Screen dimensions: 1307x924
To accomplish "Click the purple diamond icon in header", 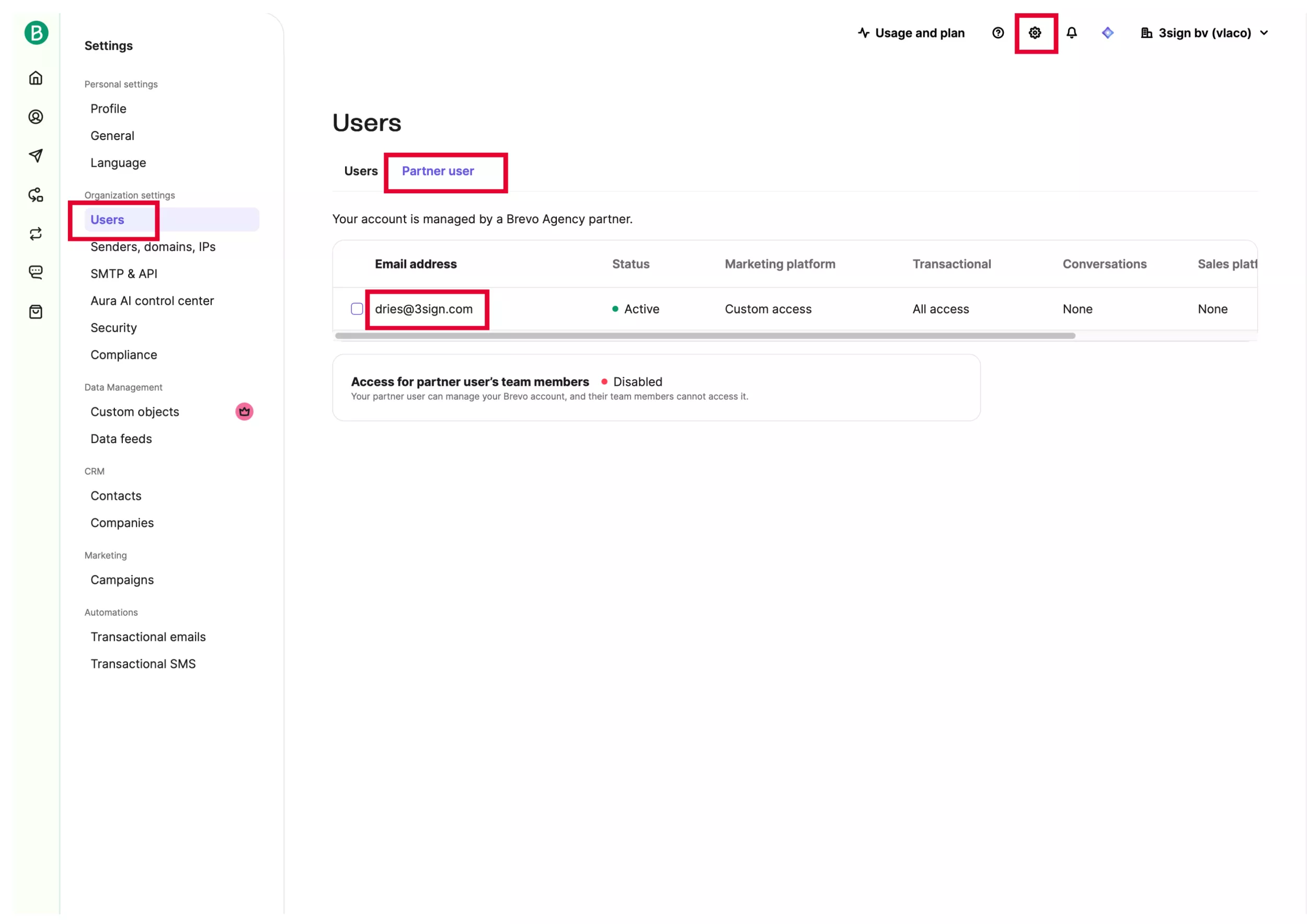I will tap(1107, 33).
